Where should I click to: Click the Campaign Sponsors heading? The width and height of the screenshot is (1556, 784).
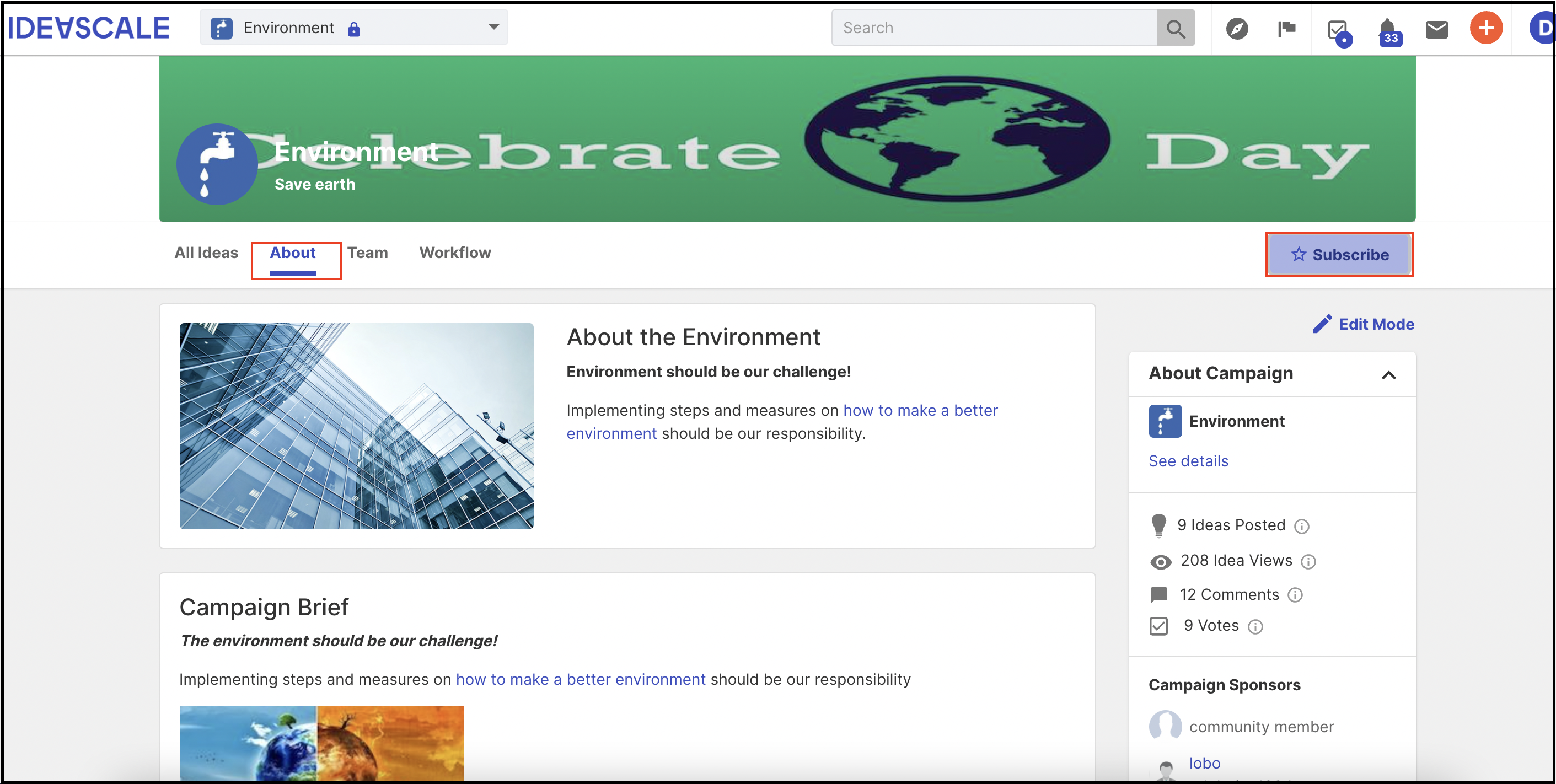click(x=1225, y=684)
